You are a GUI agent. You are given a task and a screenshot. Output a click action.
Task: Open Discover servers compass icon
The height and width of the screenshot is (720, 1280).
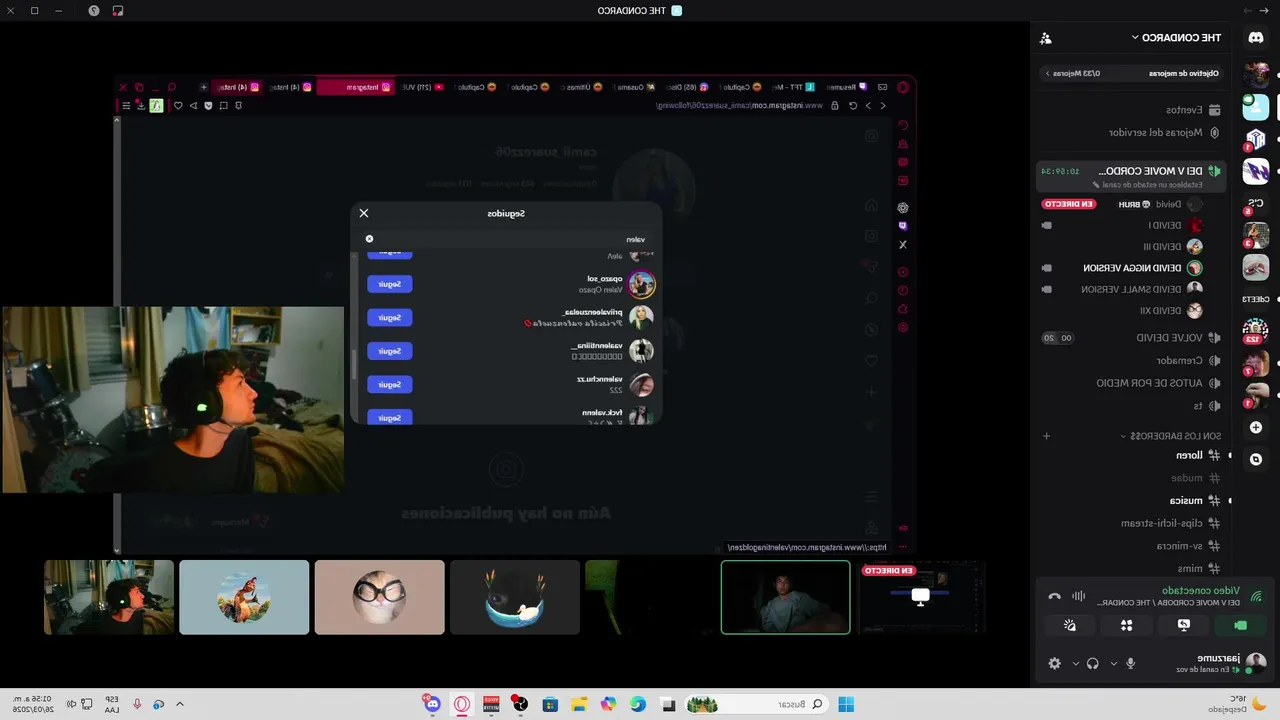[1256, 459]
